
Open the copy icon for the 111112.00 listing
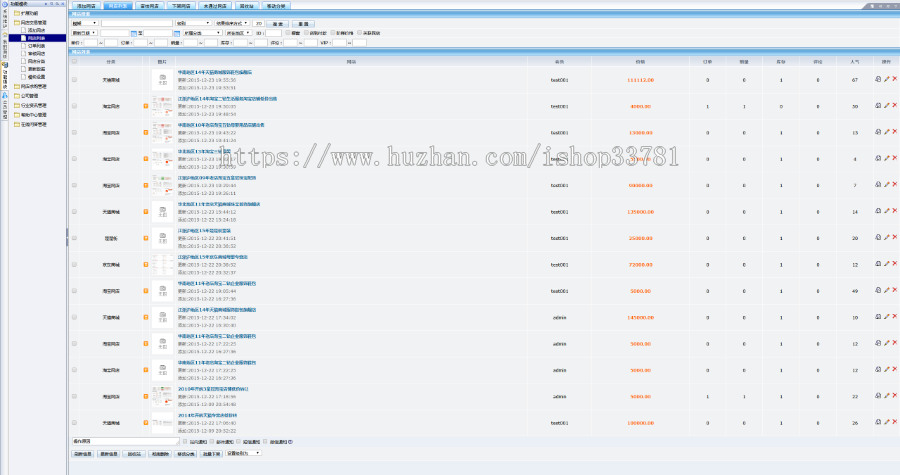pyautogui.click(x=878, y=79)
